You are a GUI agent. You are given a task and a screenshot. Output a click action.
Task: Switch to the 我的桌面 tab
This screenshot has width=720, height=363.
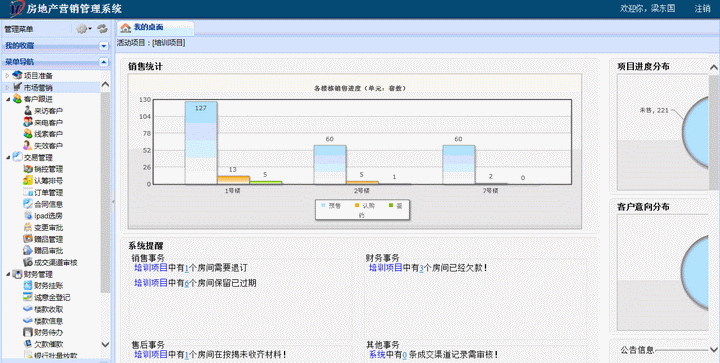[x=155, y=28]
